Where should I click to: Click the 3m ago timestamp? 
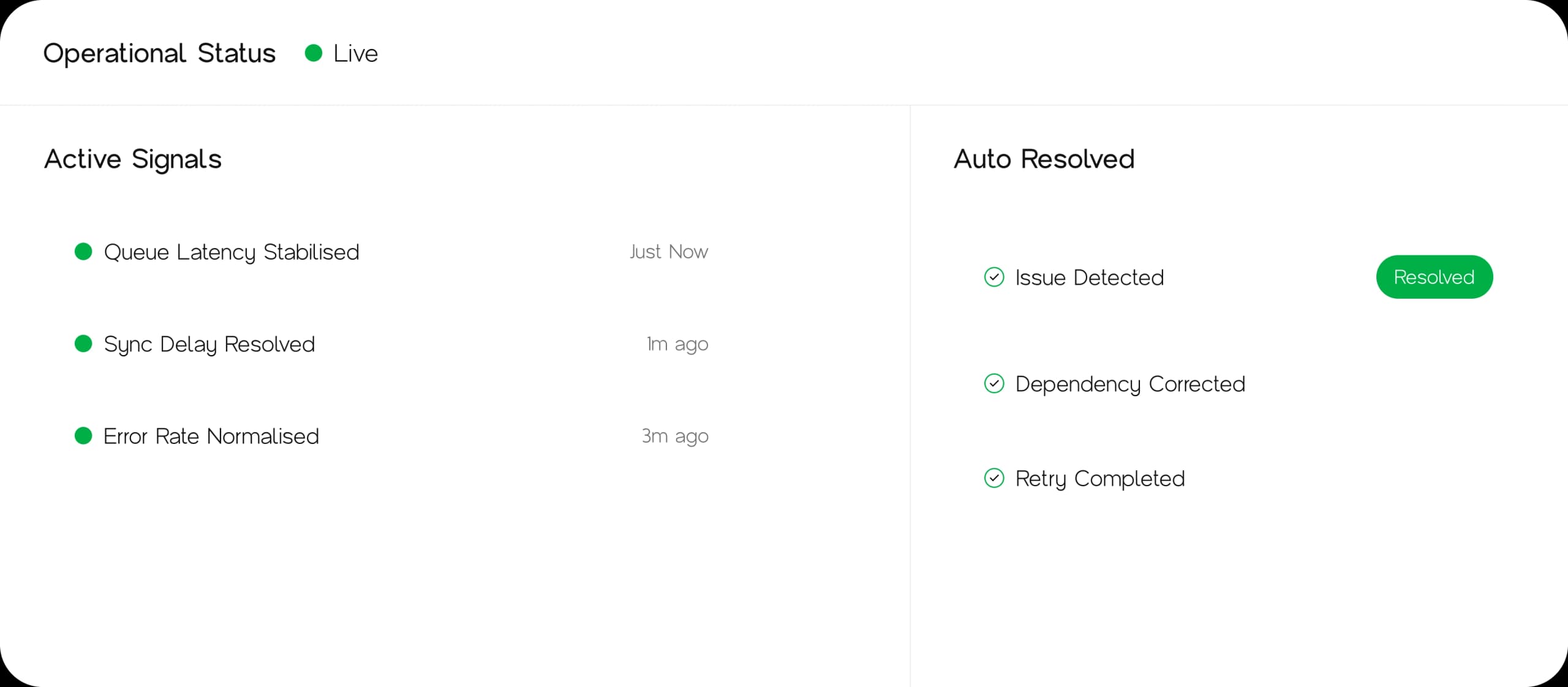[x=675, y=436]
